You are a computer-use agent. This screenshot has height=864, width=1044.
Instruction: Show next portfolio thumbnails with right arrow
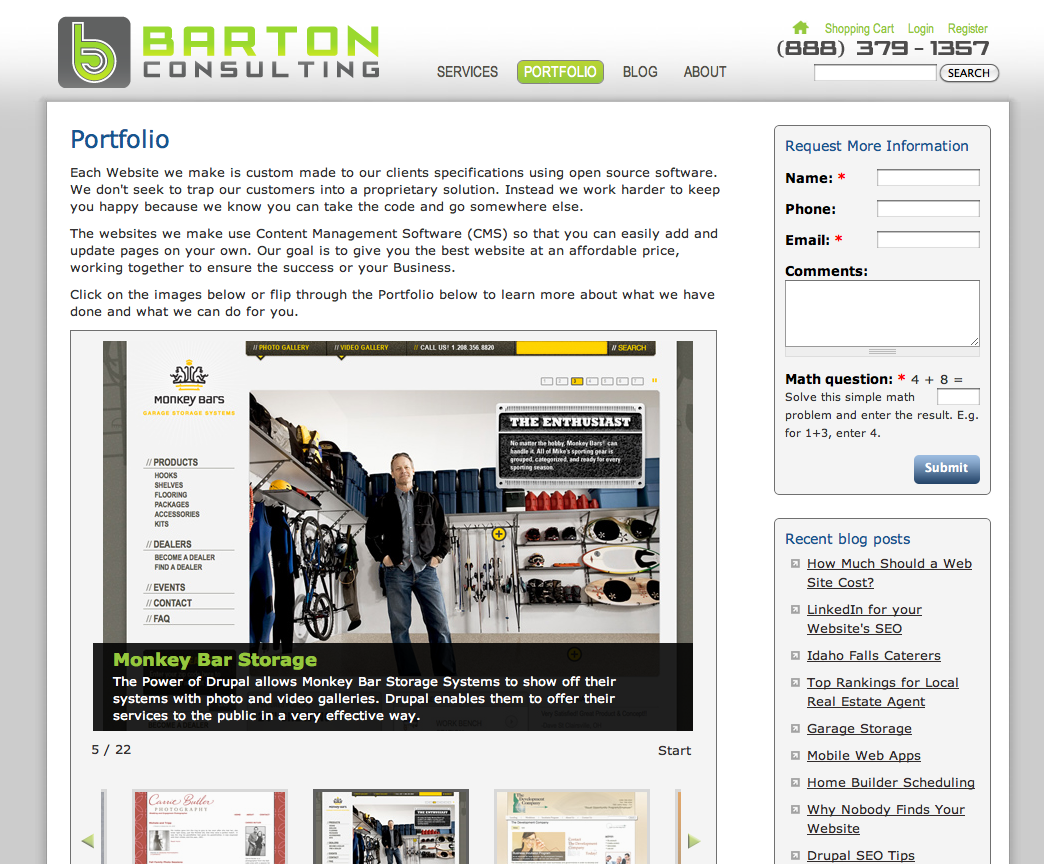694,841
